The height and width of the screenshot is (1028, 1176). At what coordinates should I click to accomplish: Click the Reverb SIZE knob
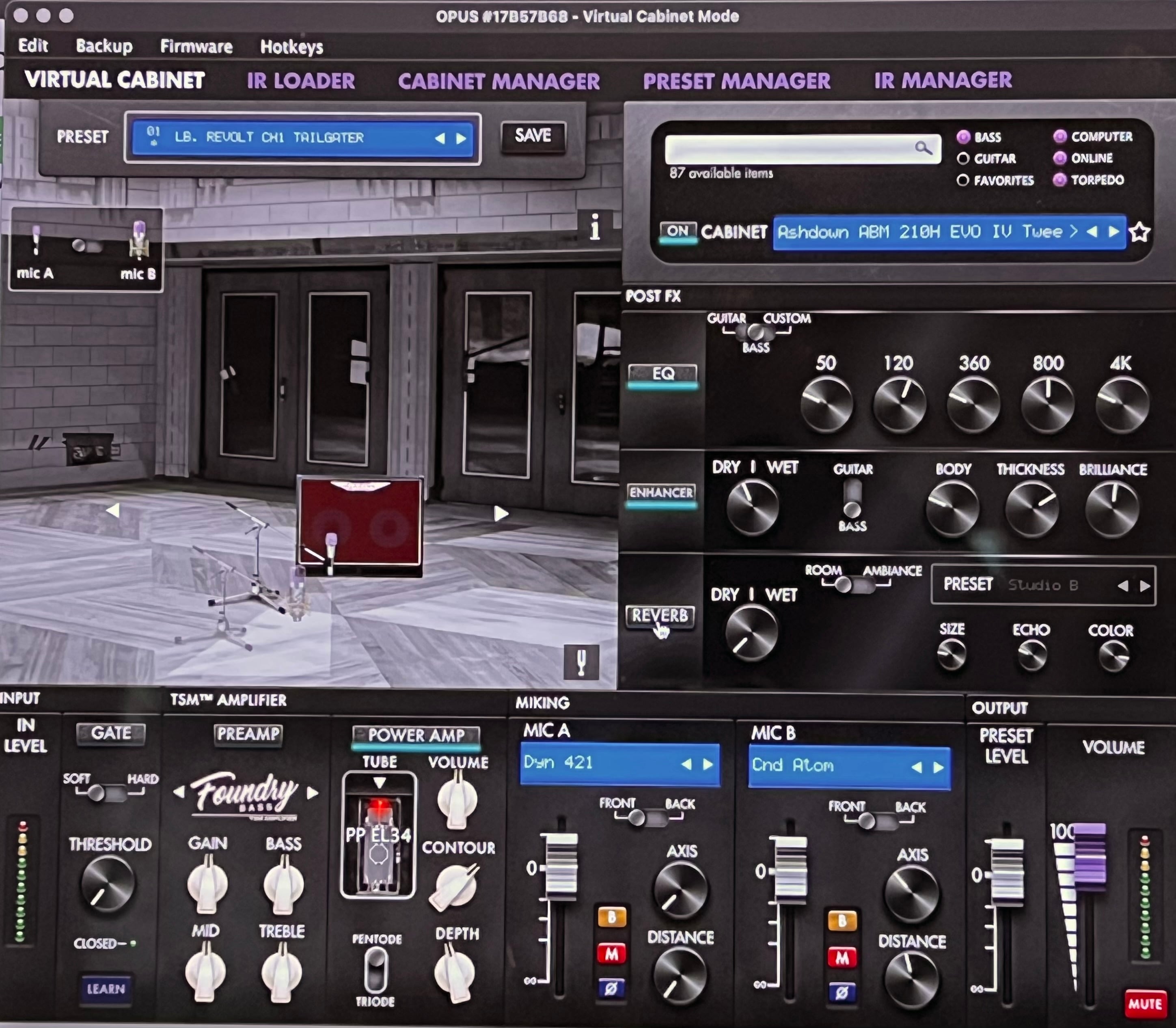tap(952, 655)
